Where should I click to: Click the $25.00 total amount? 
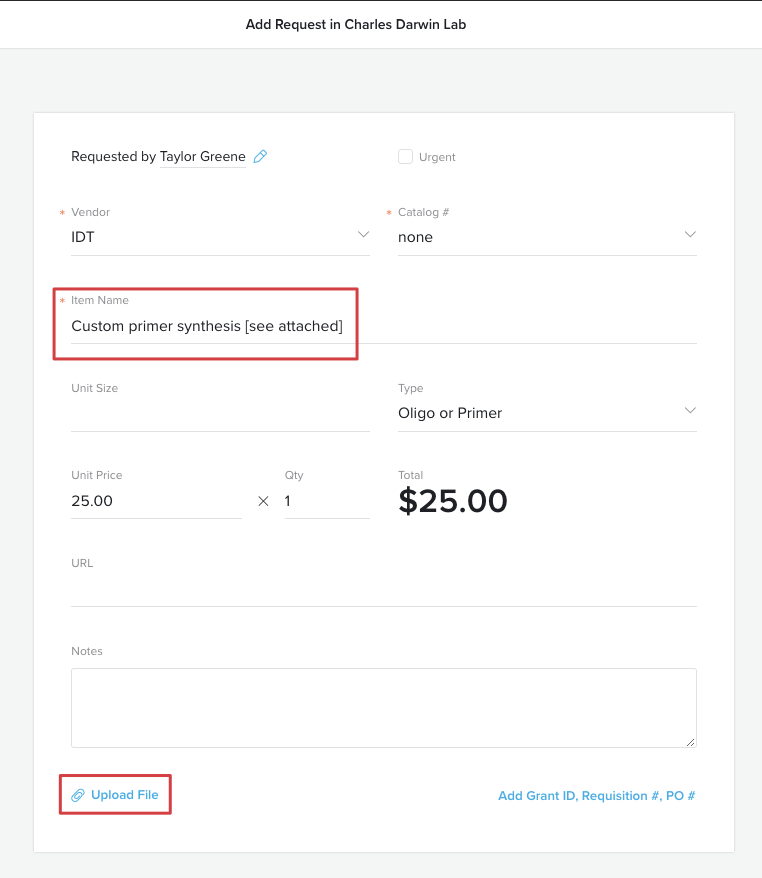pos(453,501)
